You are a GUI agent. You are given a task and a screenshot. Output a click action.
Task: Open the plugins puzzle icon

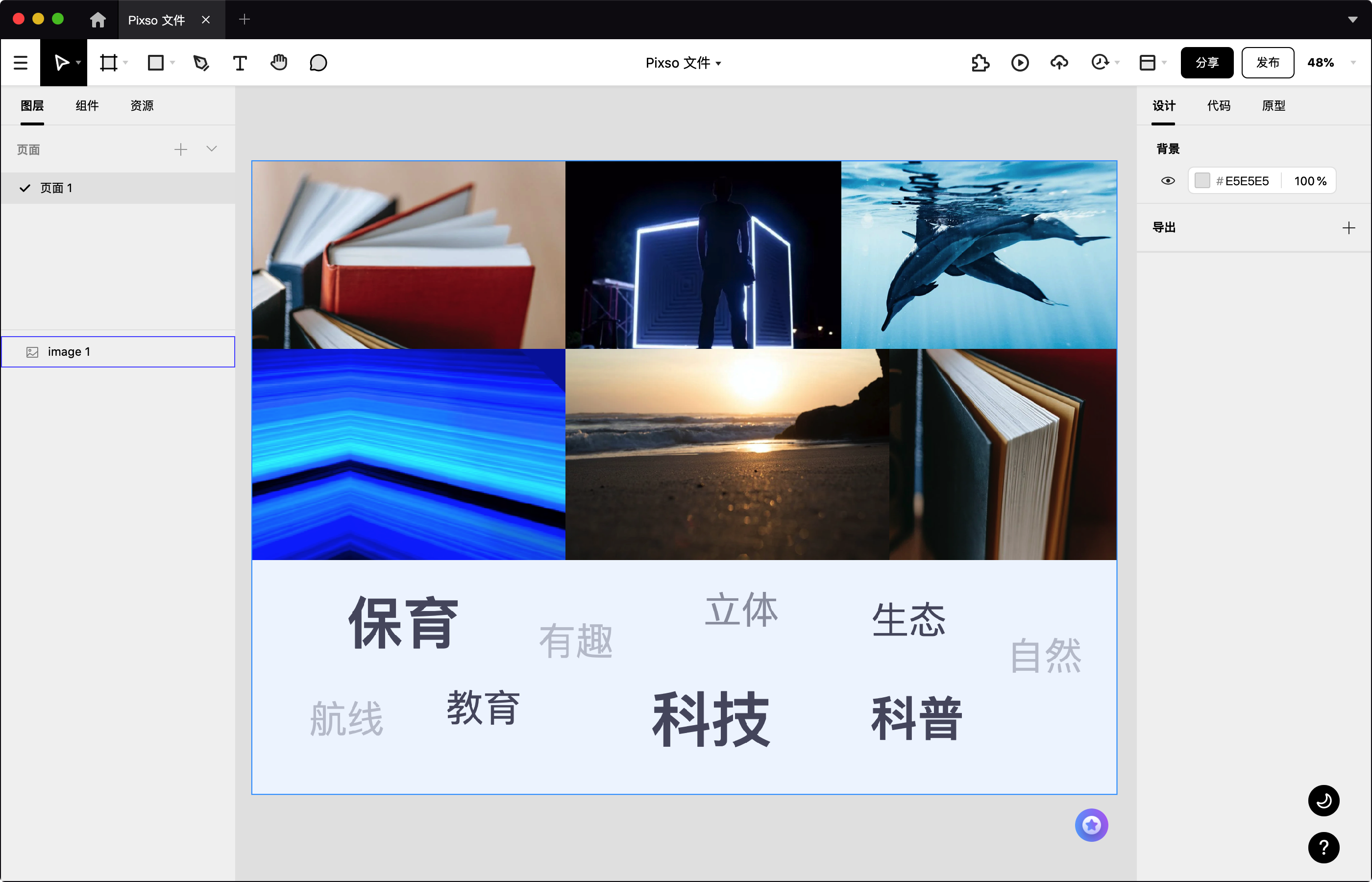[980, 62]
